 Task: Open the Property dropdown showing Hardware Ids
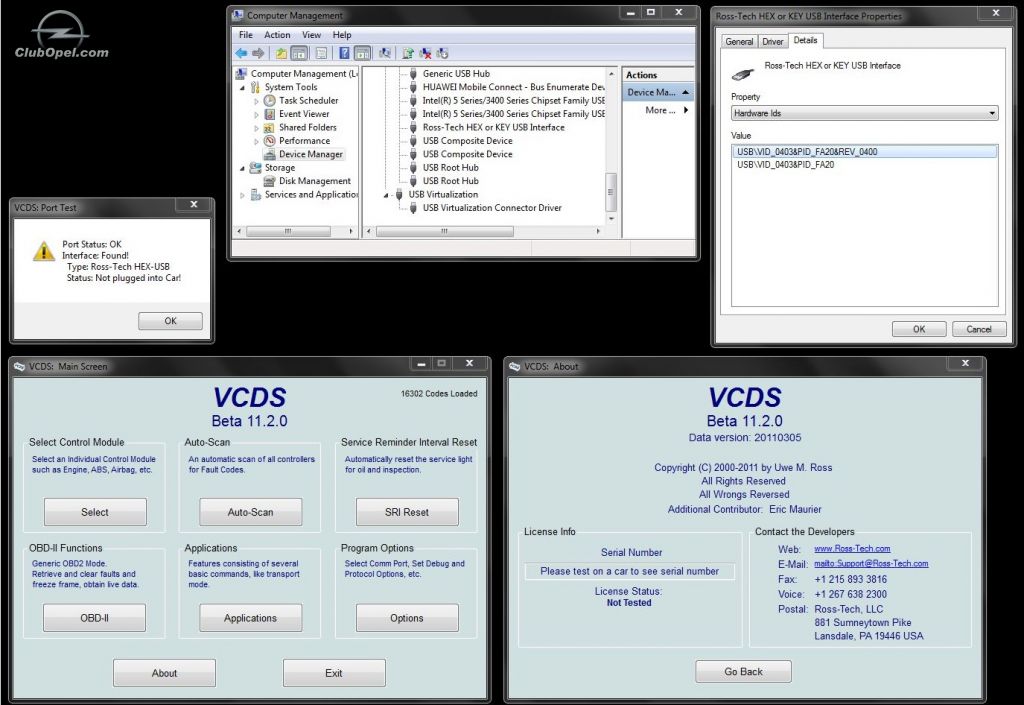pyautogui.click(x=865, y=113)
